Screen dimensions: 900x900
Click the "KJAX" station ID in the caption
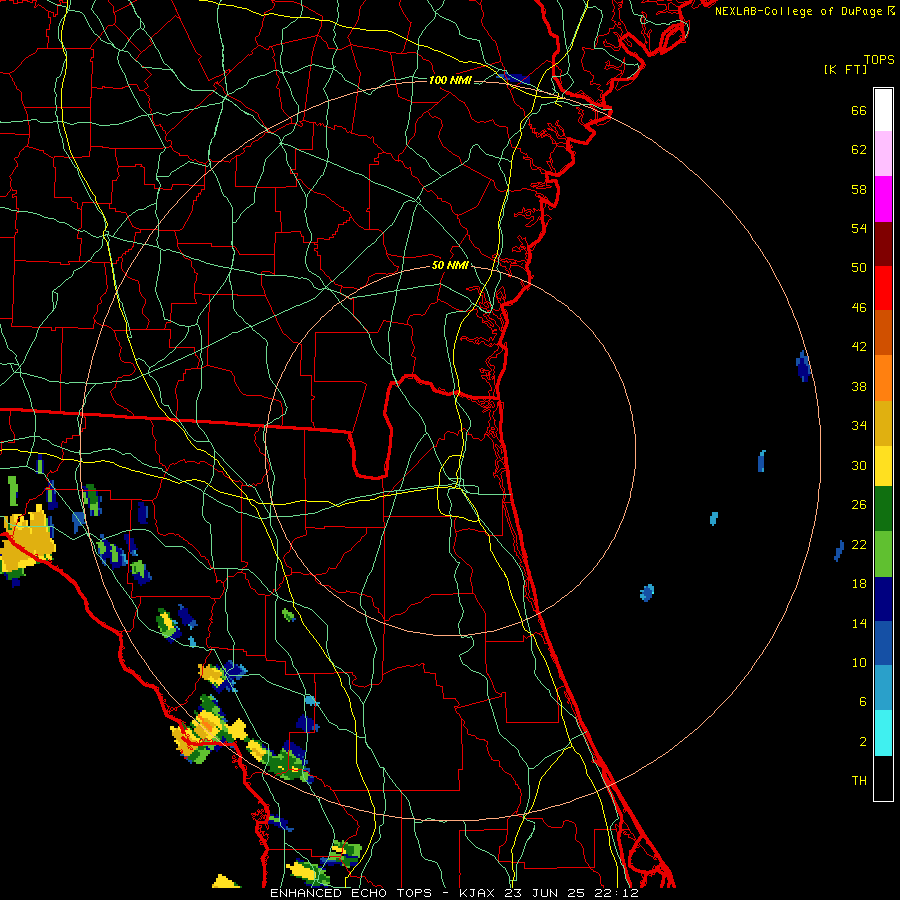point(479,893)
